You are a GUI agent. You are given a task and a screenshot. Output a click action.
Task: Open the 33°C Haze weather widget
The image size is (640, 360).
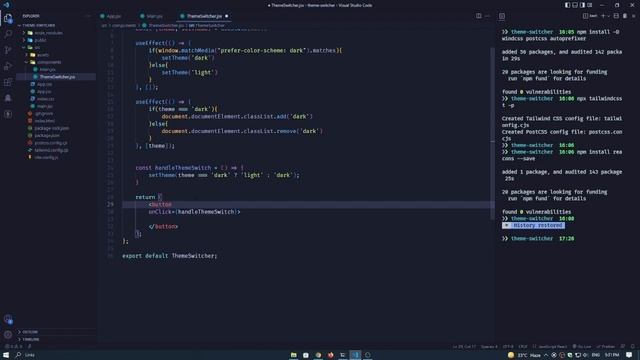(524, 355)
